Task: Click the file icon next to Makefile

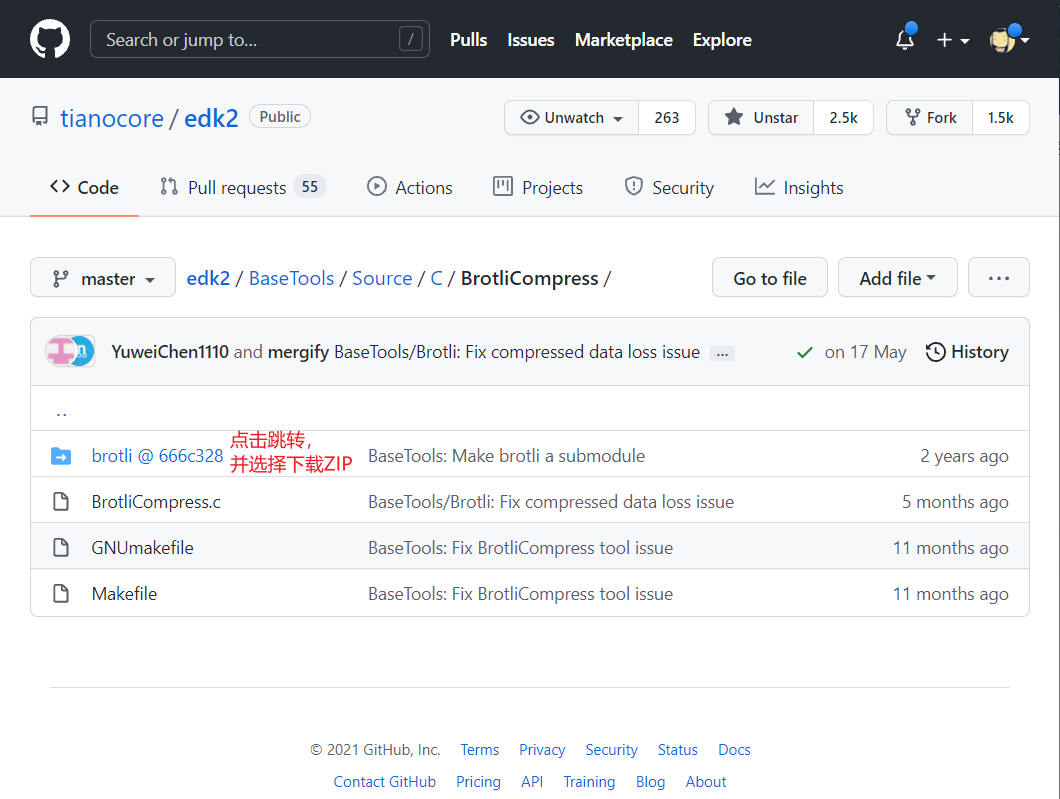Action: [x=60, y=593]
